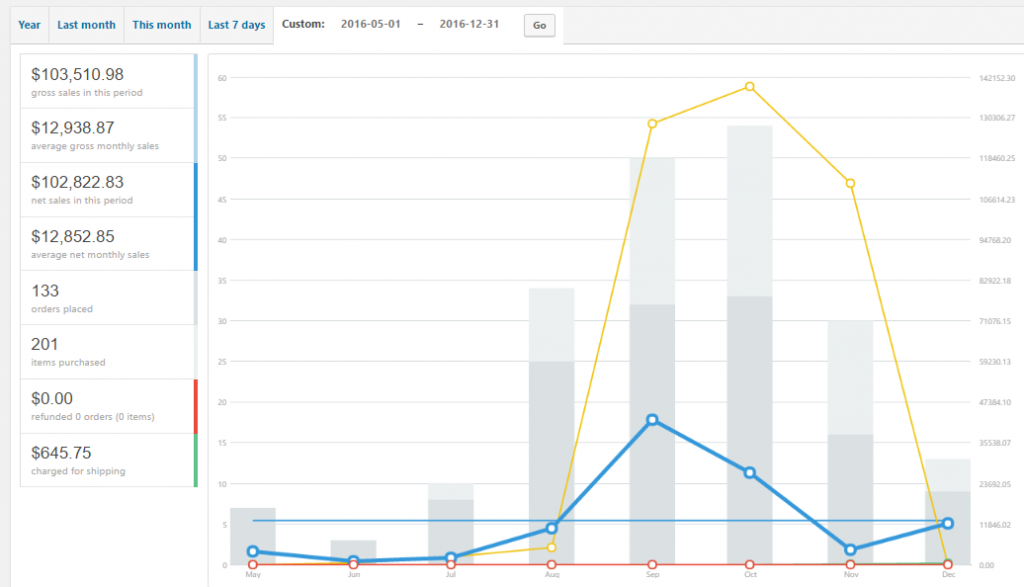
Task: Click the gray bar for Jun
Action: coord(353,552)
